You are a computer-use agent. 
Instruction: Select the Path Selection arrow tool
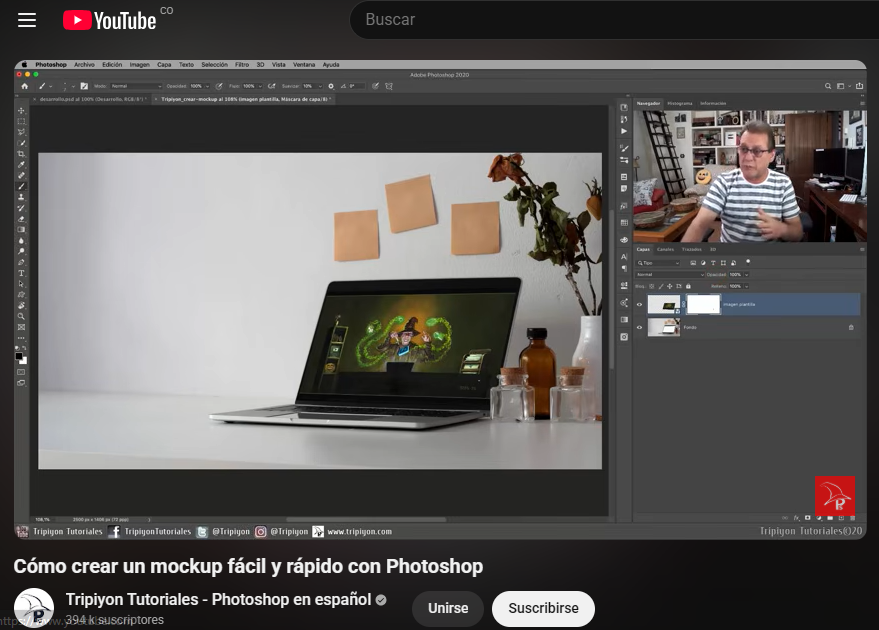click(x=21, y=284)
